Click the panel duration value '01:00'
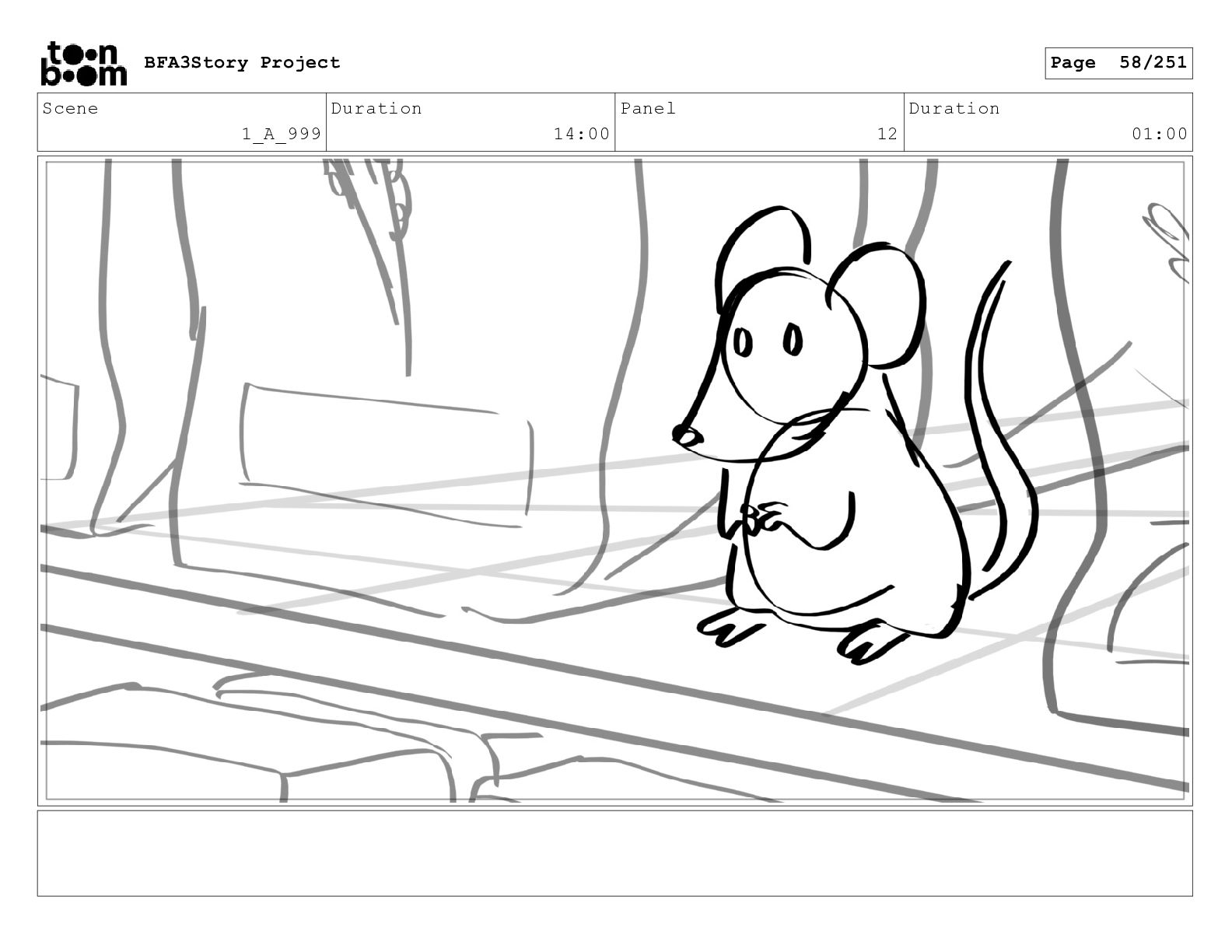Viewport: 1232px width, 952px height. 1160,135
